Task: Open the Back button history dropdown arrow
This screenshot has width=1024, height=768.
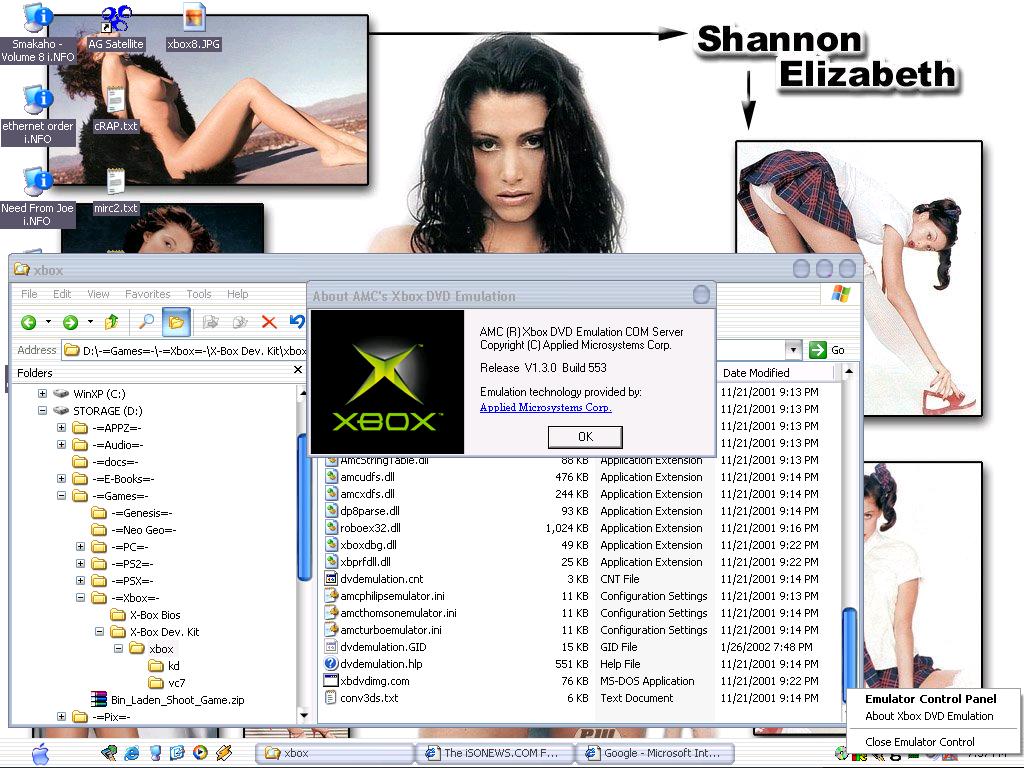Action: (x=48, y=322)
